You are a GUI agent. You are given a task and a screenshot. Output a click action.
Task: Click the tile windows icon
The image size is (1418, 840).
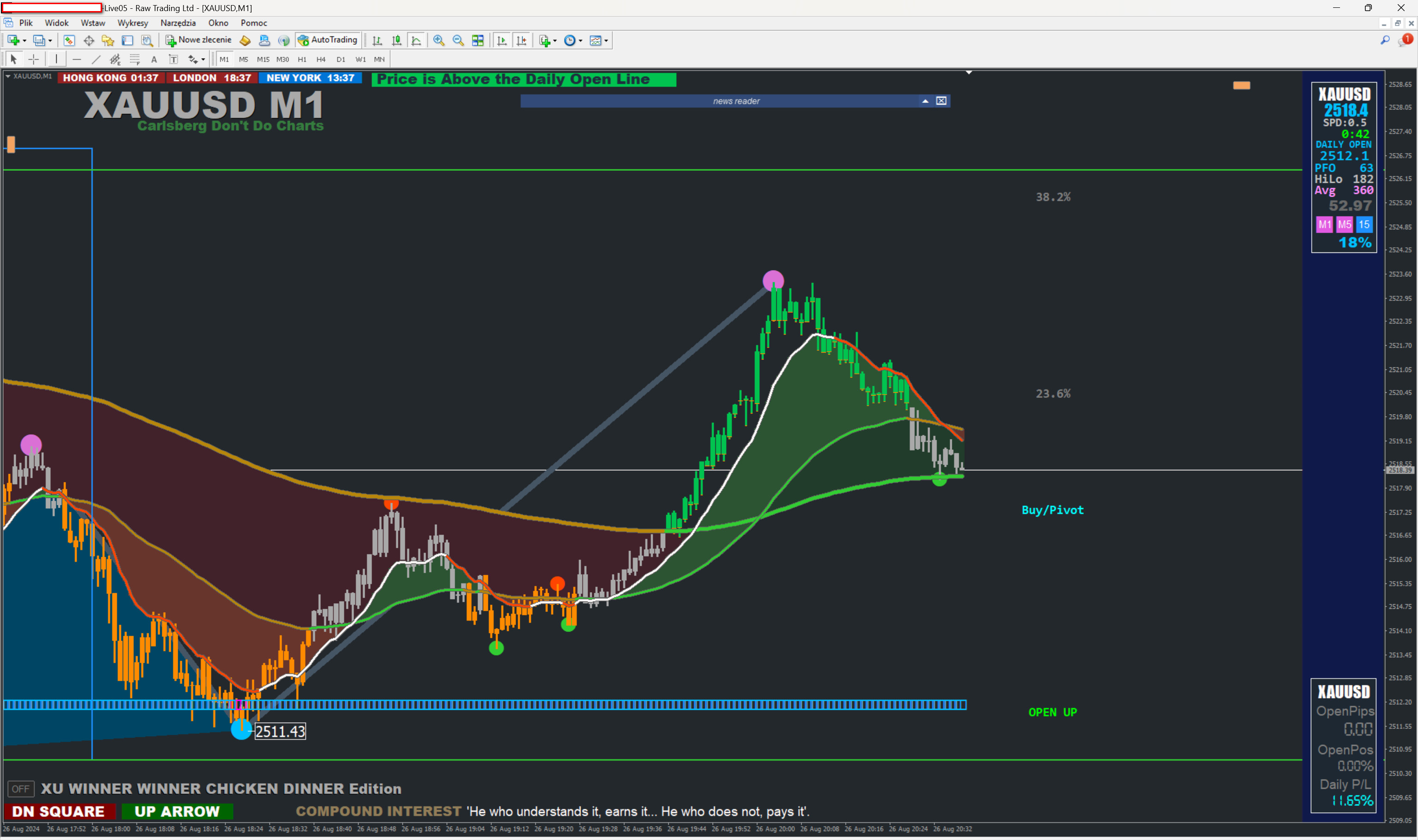point(478,40)
